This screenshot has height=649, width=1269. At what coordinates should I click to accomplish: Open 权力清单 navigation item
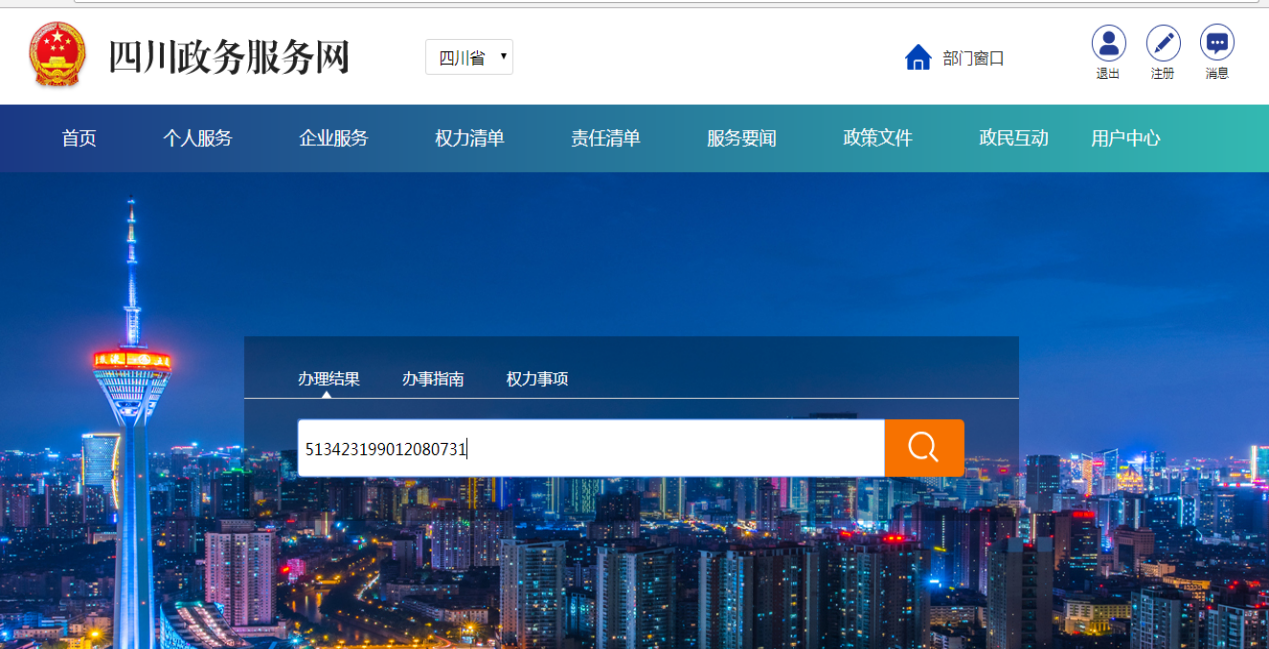[x=470, y=138]
